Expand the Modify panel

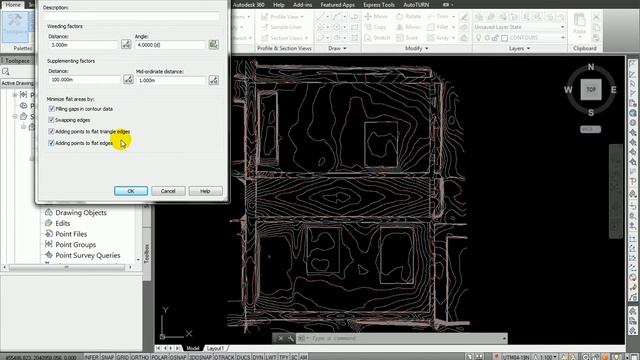(x=416, y=48)
